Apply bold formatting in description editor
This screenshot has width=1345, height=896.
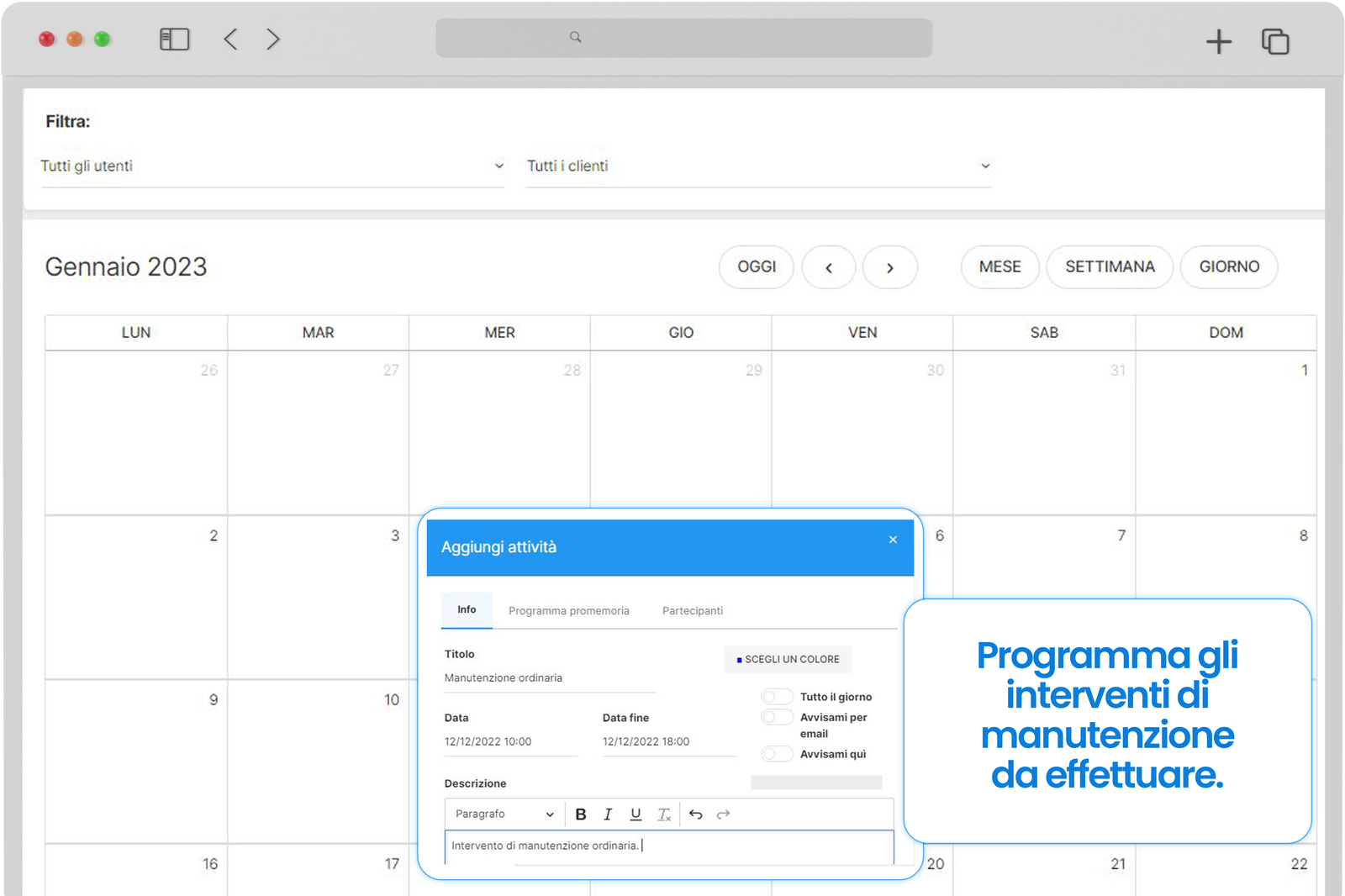coord(581,814)
